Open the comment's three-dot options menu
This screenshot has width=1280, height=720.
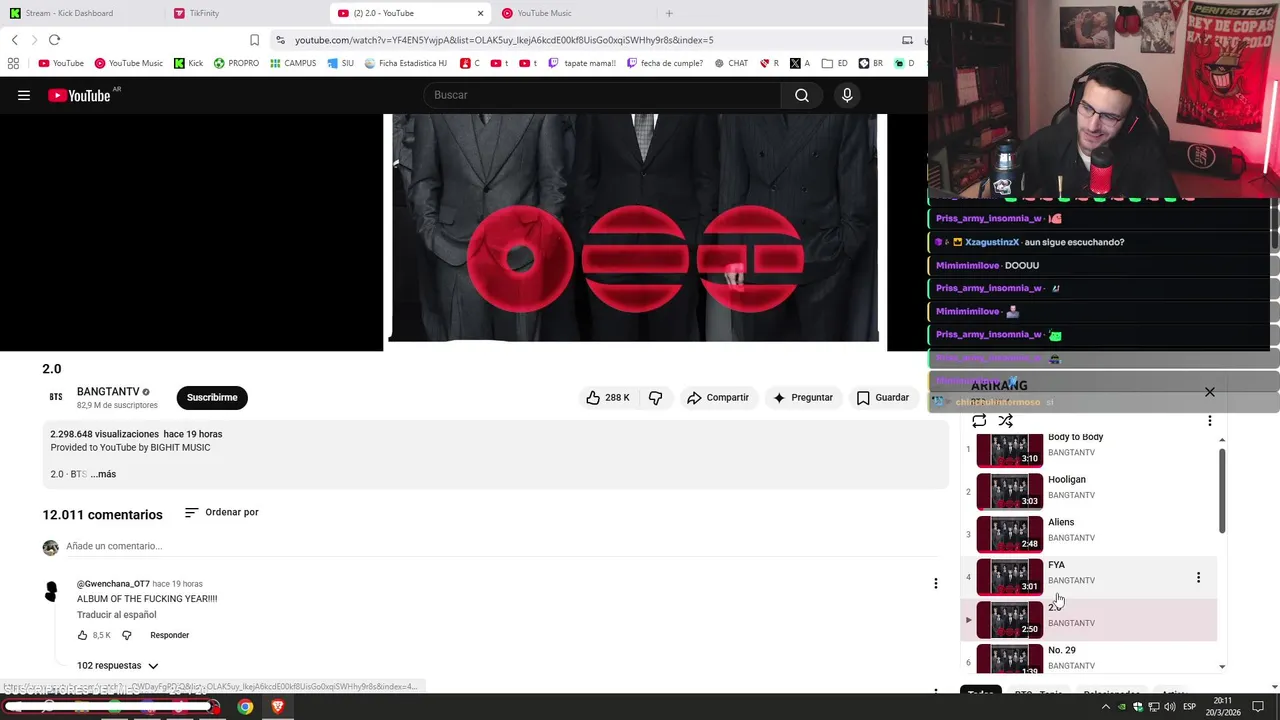pyautogui.click(x=935, y=583)
